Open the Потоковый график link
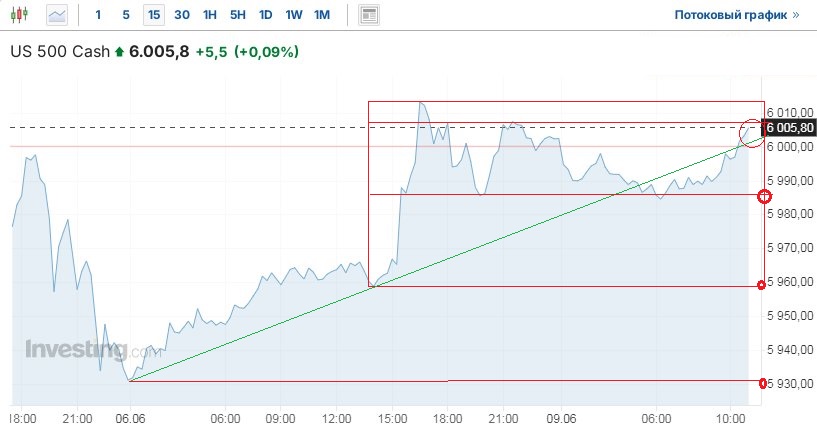 737,15
